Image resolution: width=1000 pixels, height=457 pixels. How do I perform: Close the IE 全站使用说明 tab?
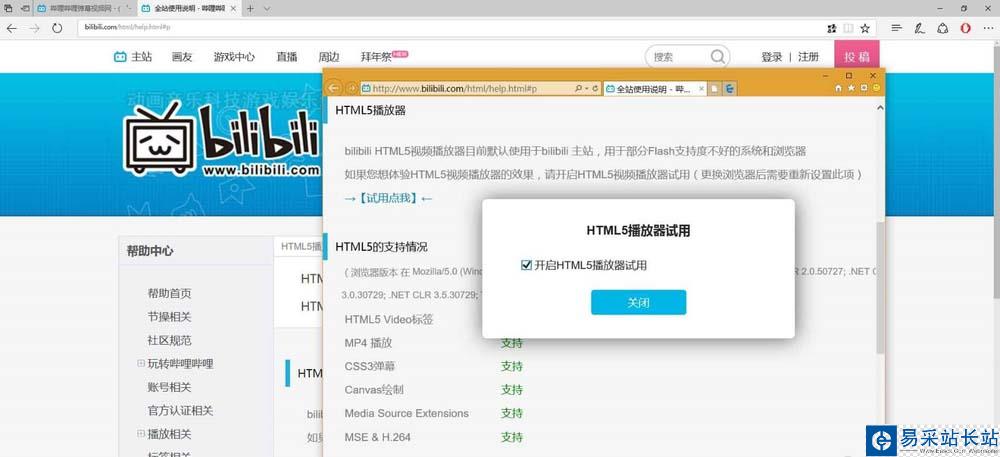pyautogui.click(x=702, y=89)
